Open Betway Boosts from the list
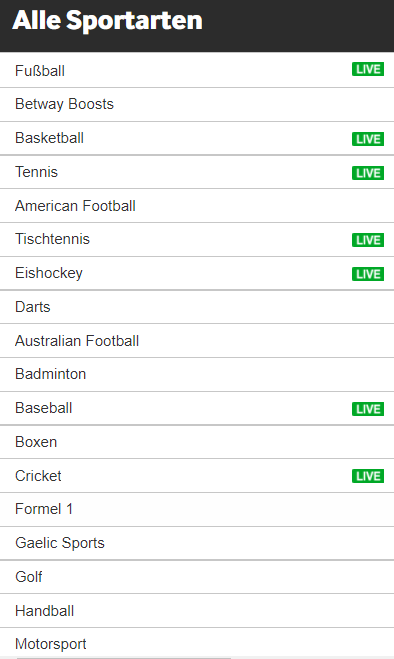The image size is (394, 659). point(197,105)
